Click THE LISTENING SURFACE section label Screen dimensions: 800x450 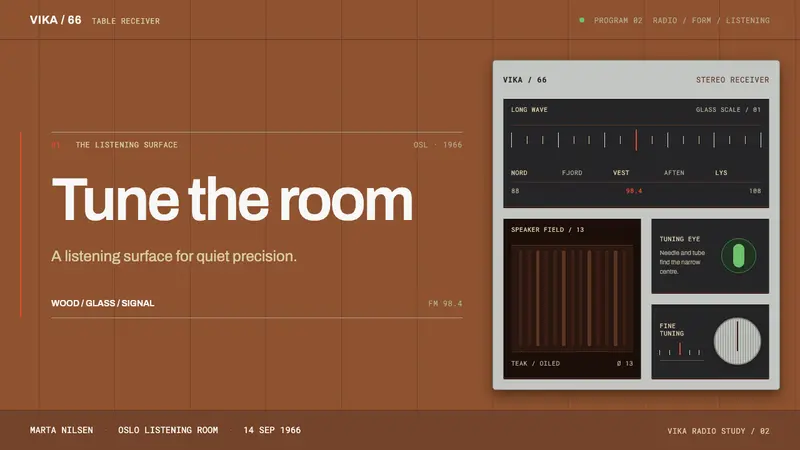127,145
